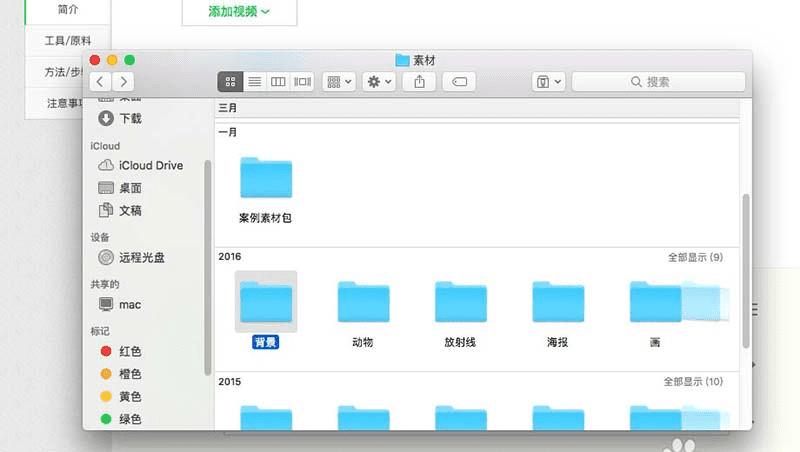Click 全部显示 (10) for 2015
Screen dimensions: 800x452
(x=693, y=382)
